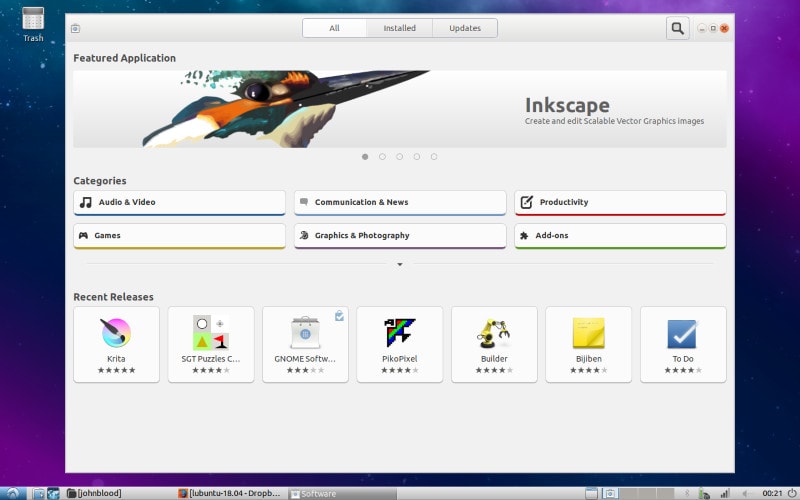
Task: Click the Bijiben sticky note icon
Action: 589,333
